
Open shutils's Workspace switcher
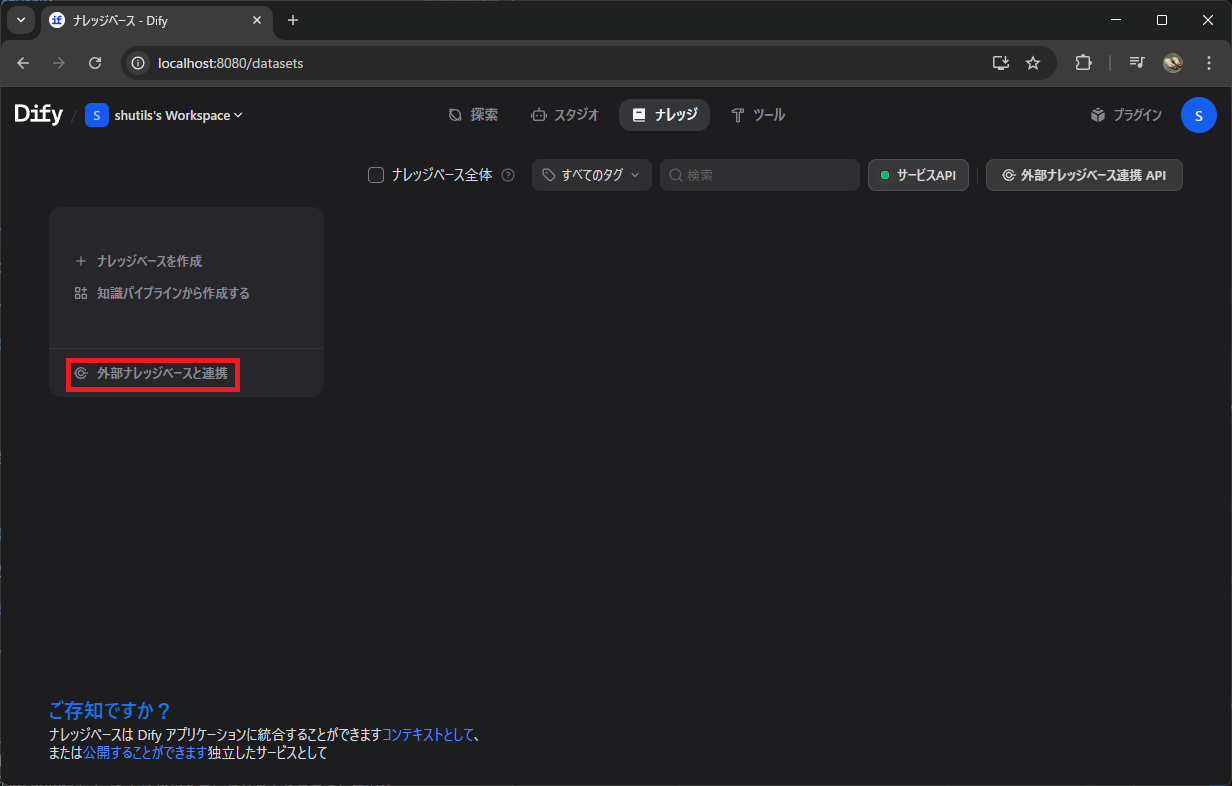pyautogui.click(x=165, y=115)
